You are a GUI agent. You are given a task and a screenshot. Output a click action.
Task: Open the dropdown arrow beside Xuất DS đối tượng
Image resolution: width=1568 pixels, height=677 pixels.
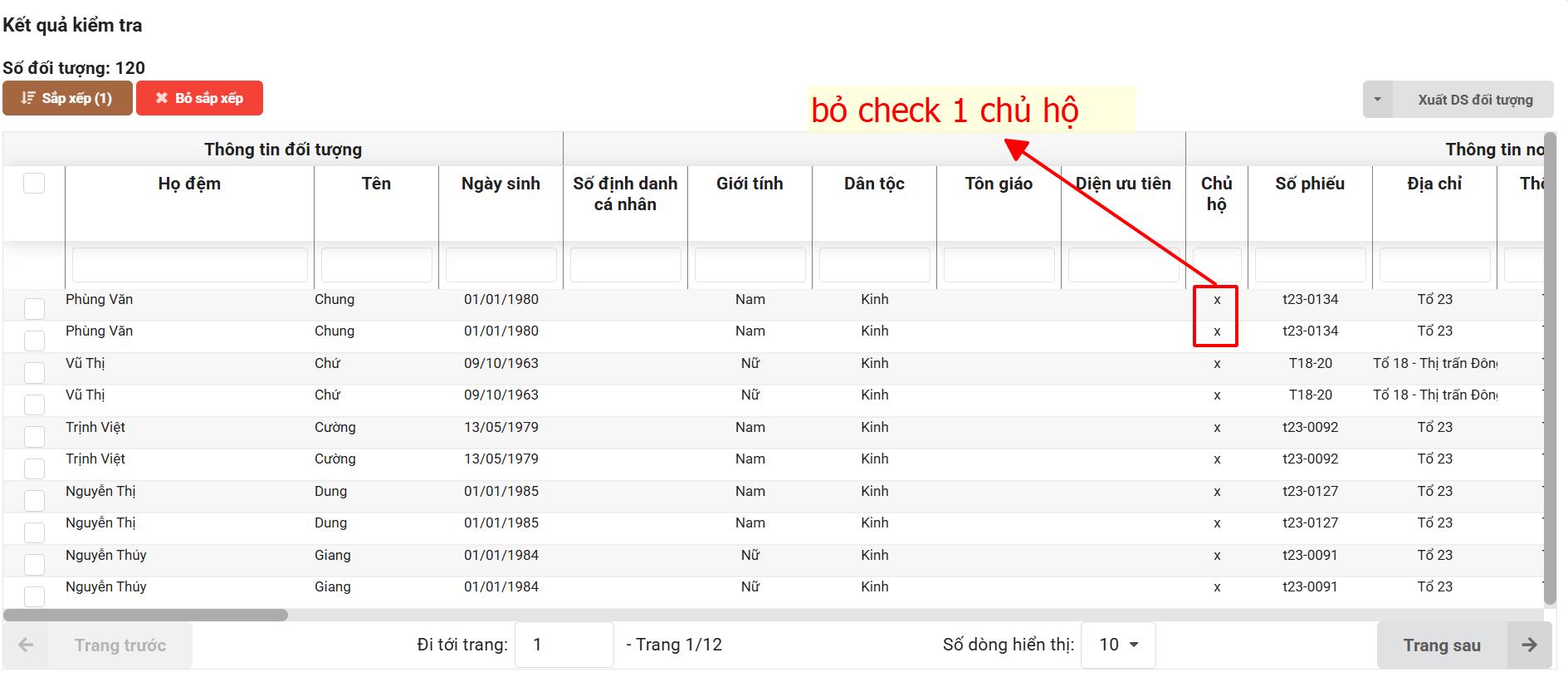point(1377,100)
